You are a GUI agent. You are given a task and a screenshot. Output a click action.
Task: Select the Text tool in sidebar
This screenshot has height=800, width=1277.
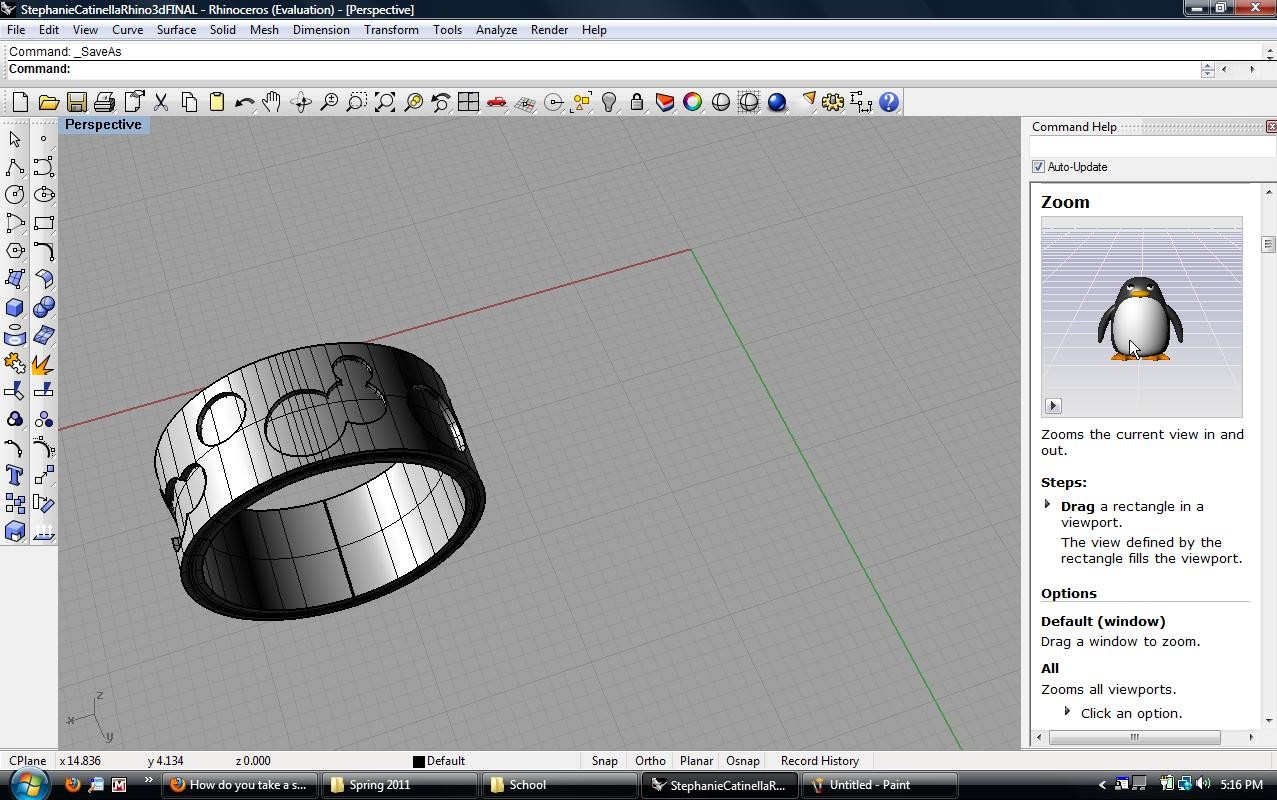[15, 475]
